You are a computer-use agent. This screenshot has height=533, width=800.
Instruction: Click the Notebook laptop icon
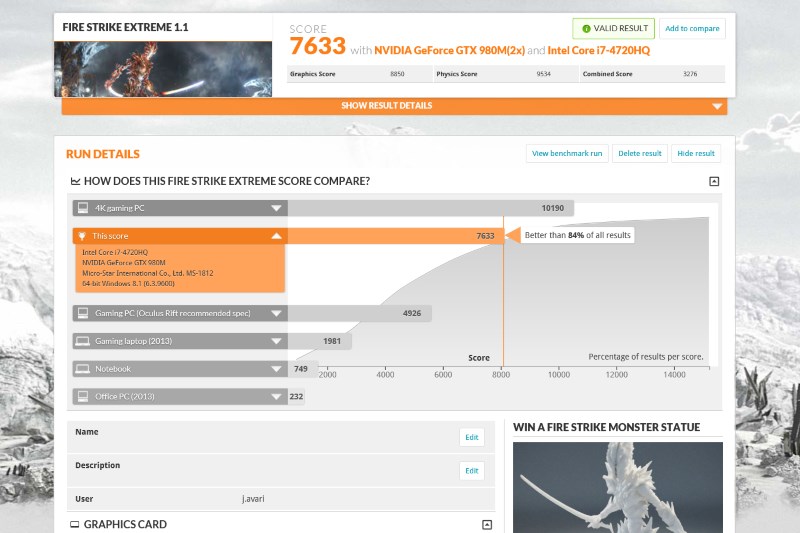tap(83, 368)
